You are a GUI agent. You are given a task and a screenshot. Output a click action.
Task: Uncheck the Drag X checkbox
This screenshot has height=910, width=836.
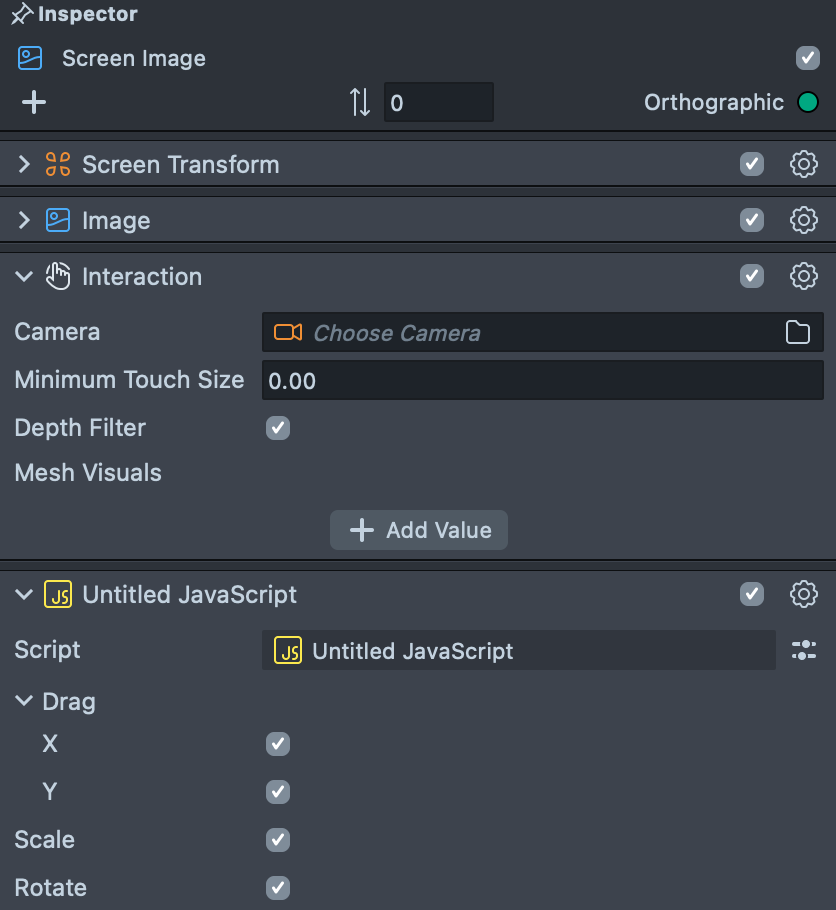pyautogui.click(x=278, y=744)
